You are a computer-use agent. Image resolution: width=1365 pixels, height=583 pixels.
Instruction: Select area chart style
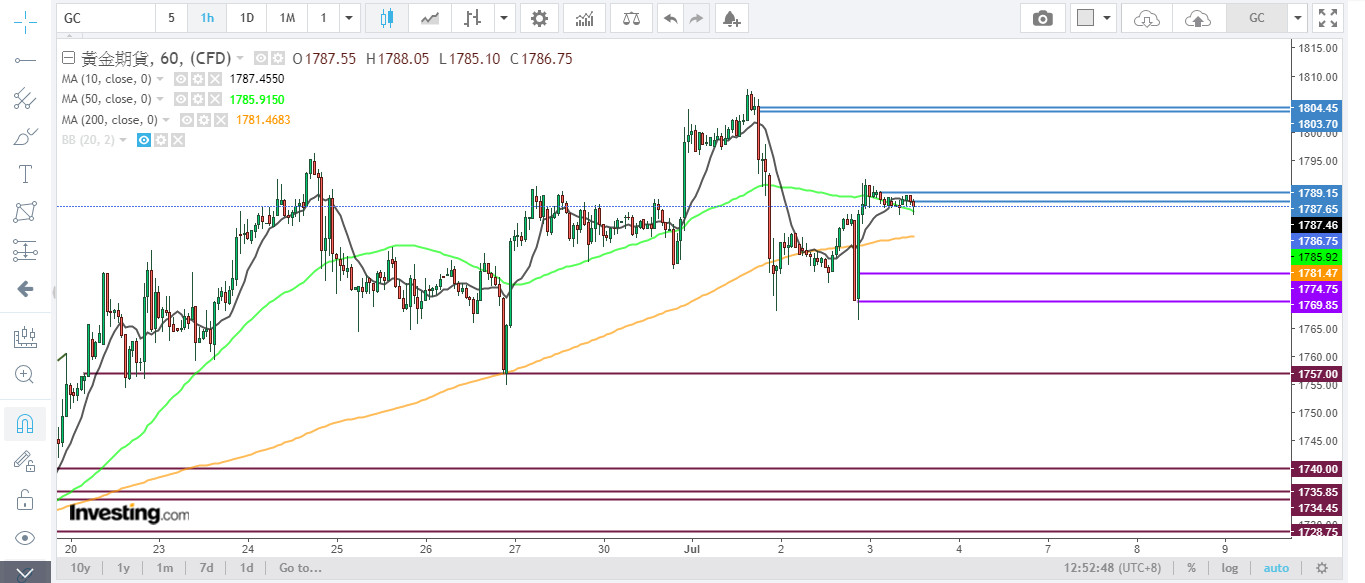[430, 18]
